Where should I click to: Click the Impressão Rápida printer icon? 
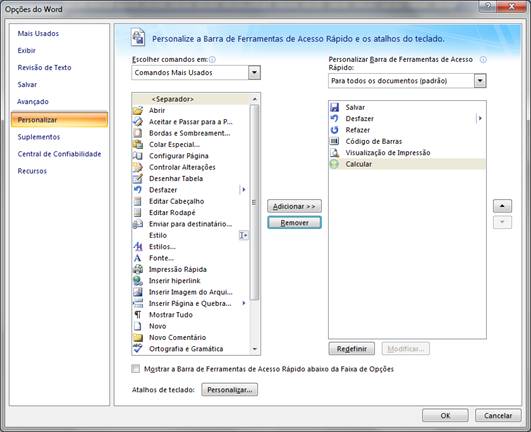pos(137,269)
